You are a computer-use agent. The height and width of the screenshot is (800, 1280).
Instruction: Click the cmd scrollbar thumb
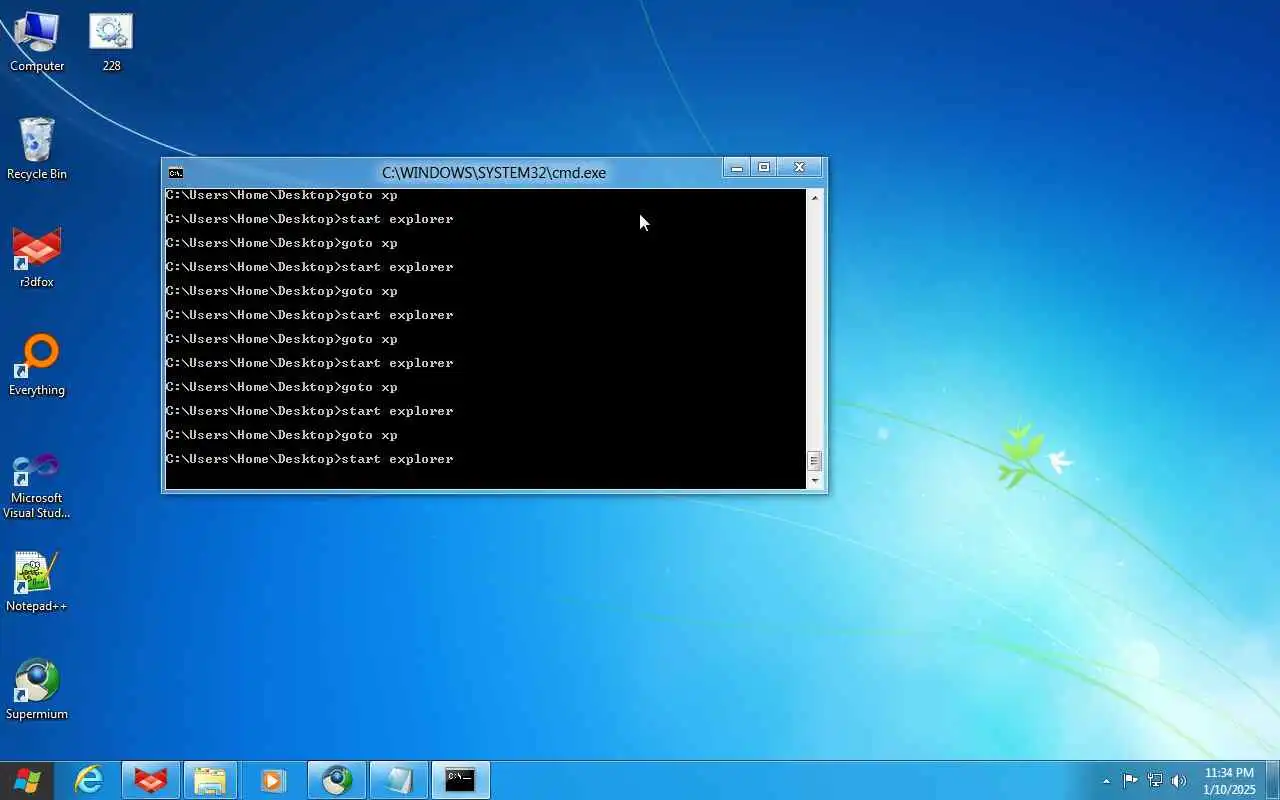[x=814, y=461]
